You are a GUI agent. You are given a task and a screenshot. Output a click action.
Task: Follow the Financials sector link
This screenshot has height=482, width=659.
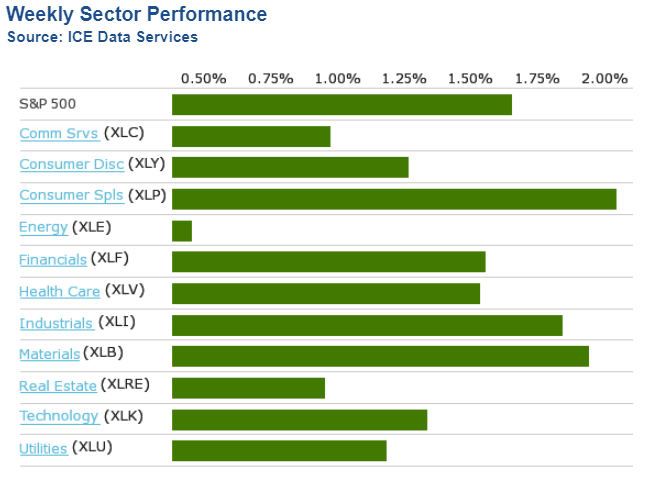coord(53,260)
